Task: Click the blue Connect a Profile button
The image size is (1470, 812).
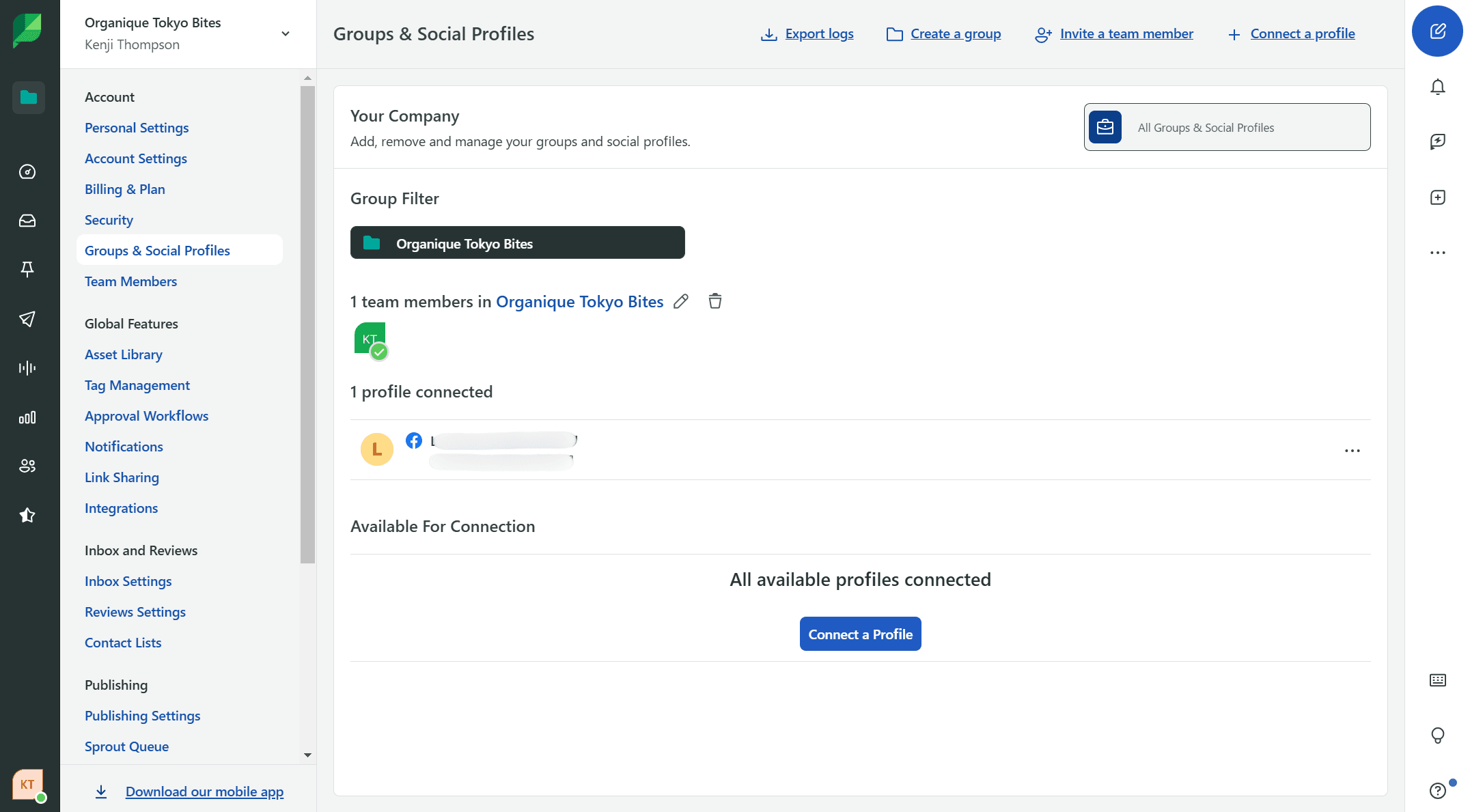Action: tap(860, 634)
